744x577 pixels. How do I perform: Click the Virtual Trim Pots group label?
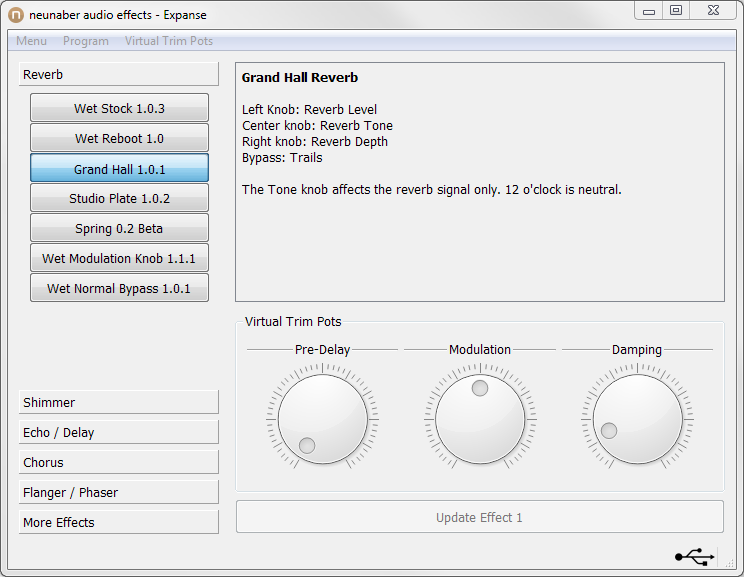293,321
